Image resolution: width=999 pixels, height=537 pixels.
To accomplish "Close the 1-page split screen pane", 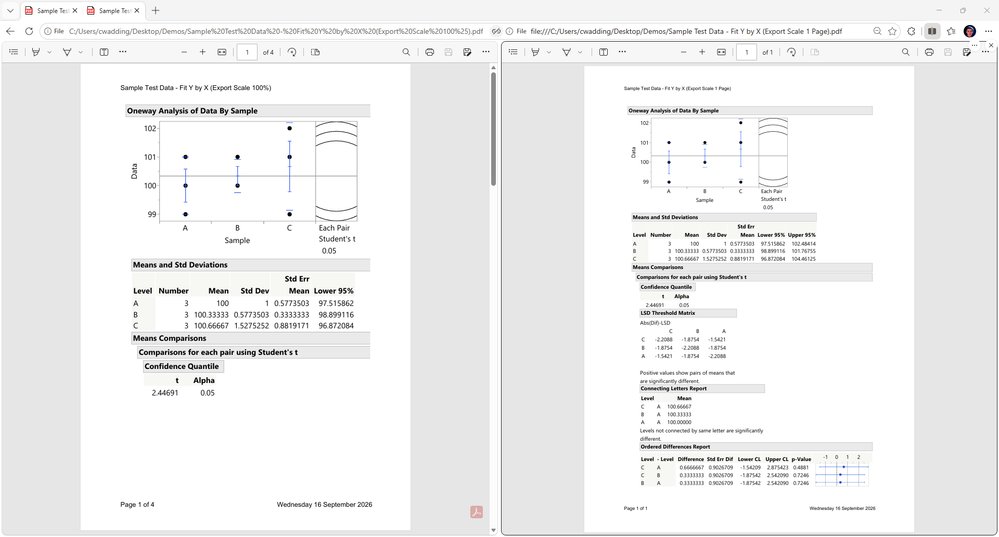I will pos(991,45).
